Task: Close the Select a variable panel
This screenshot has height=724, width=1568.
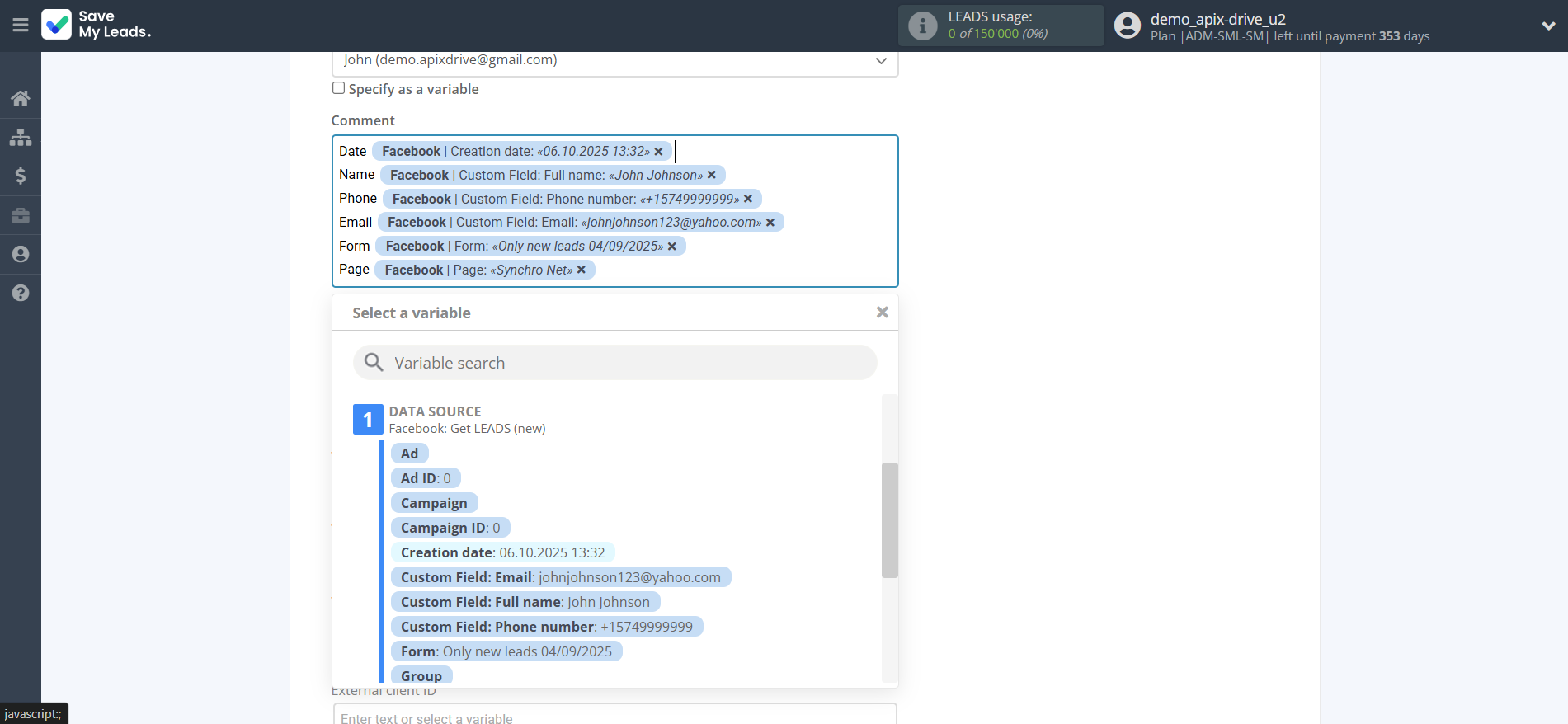Action: pos(882,313)
